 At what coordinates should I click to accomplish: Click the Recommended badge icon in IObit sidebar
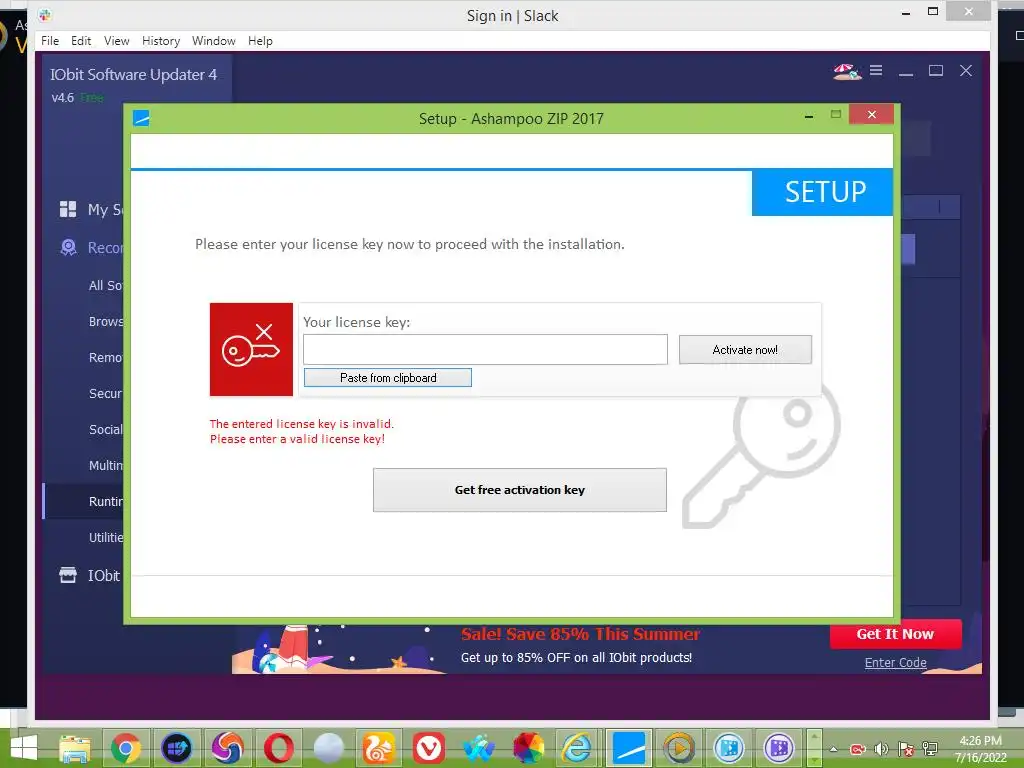tap(68, 247)
